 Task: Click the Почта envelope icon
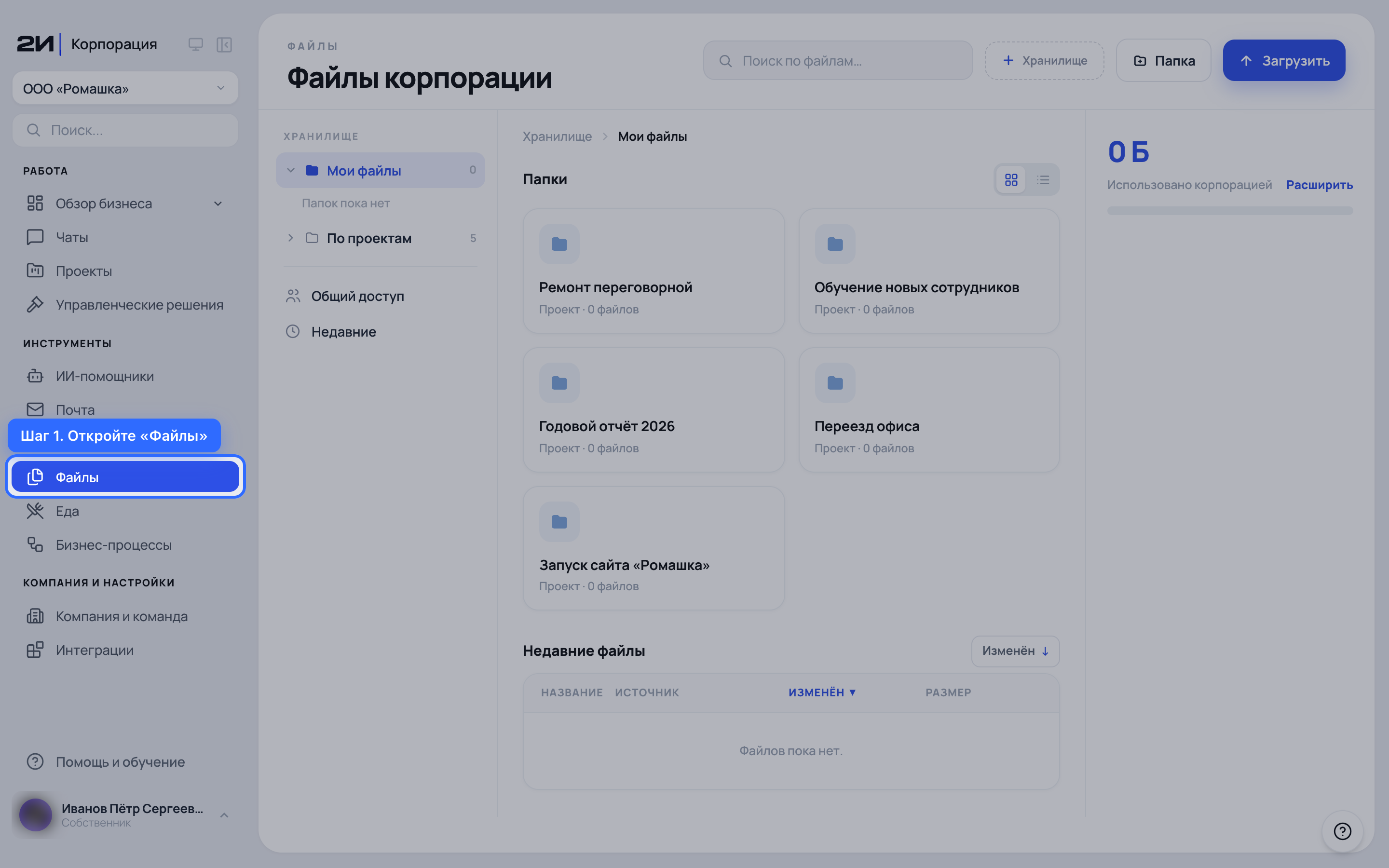point(35,409)
